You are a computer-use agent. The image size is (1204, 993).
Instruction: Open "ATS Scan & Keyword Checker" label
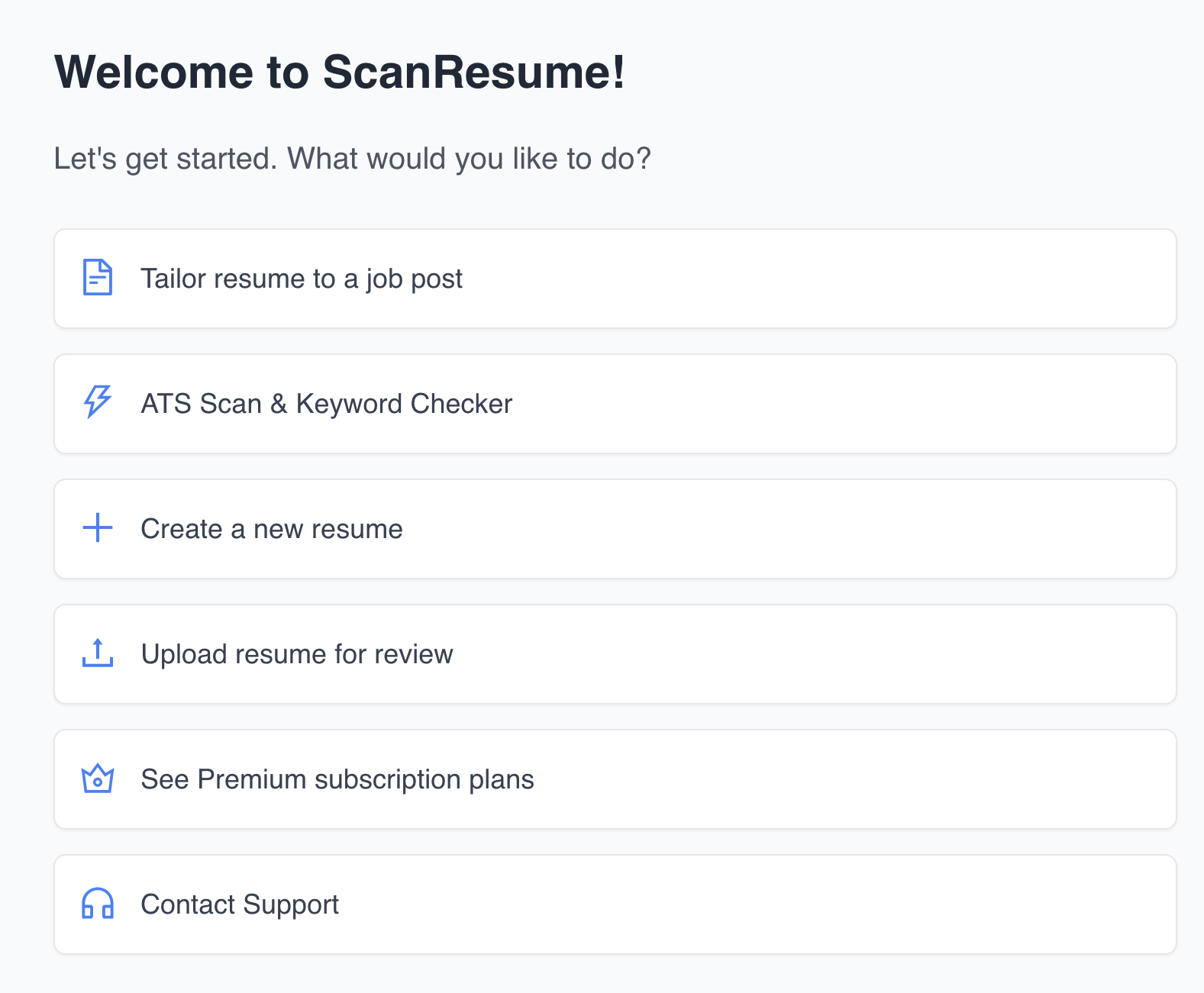(327, 404)
